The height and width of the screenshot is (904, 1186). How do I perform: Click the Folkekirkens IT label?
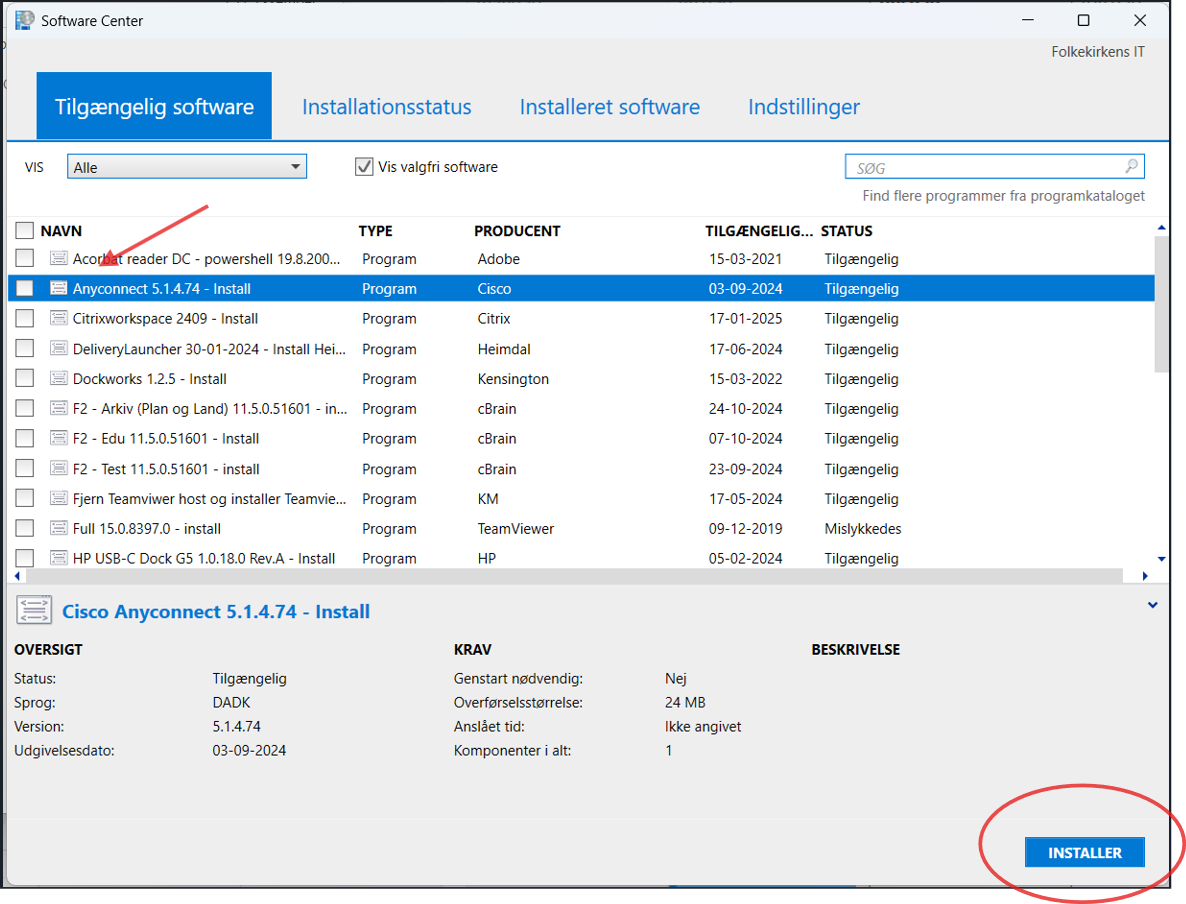1098,51
